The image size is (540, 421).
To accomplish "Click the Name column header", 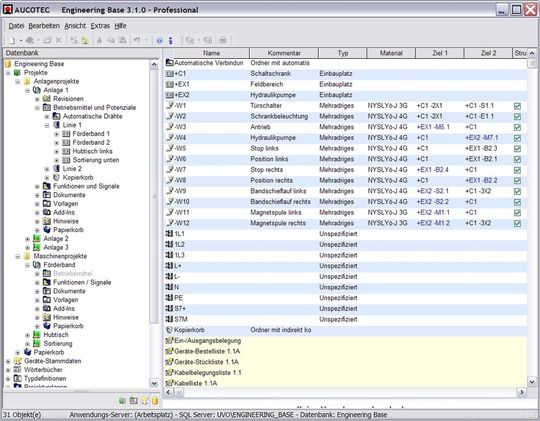I will click(x=211, y=53).
